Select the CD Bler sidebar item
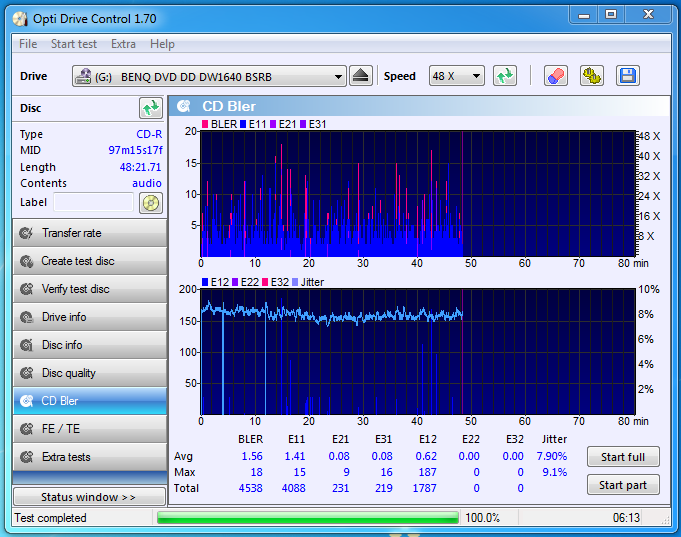This screenshot has height=537, width=681. point(90,401)
